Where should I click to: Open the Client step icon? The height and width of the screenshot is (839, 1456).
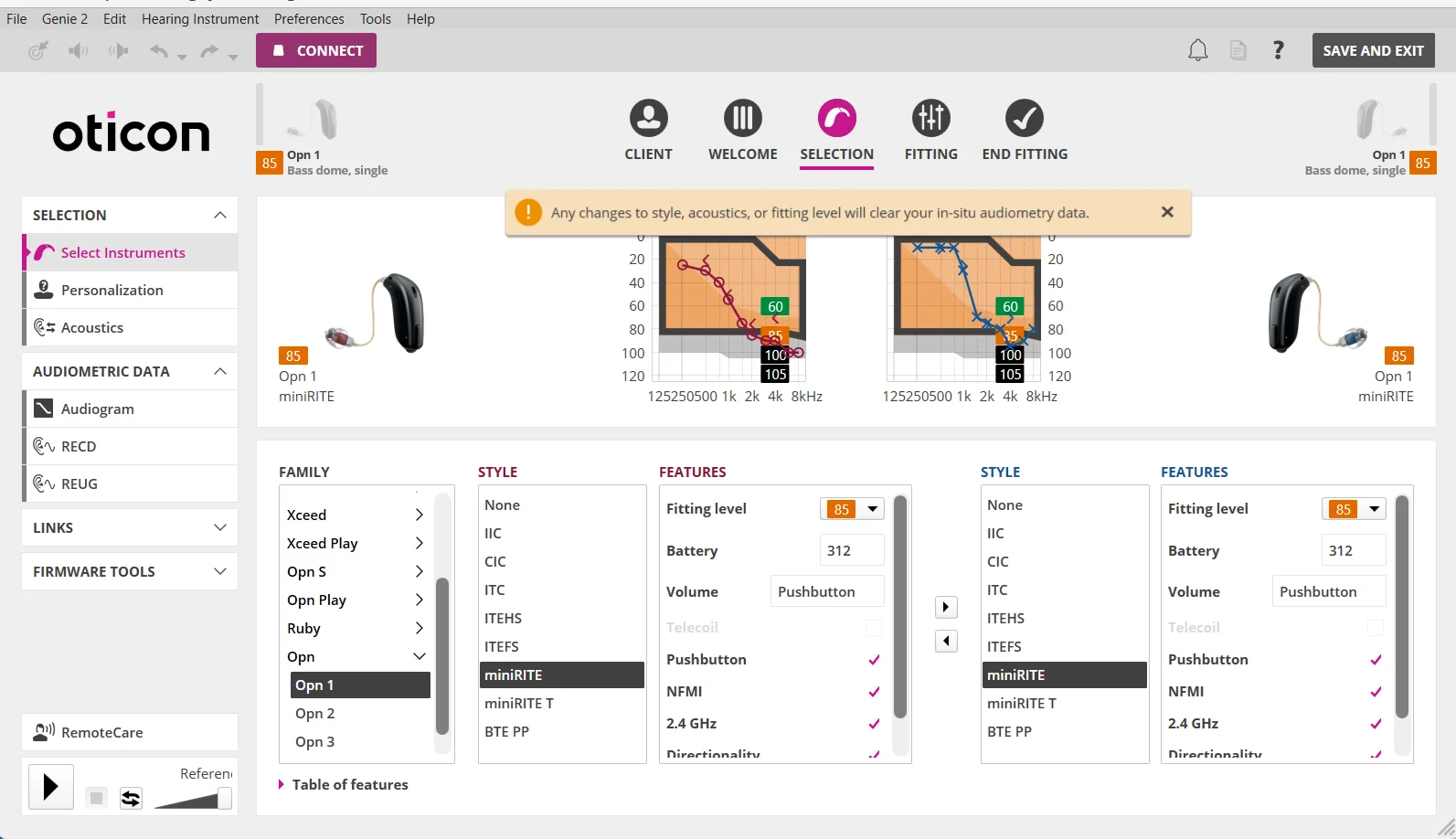[648, 118]
